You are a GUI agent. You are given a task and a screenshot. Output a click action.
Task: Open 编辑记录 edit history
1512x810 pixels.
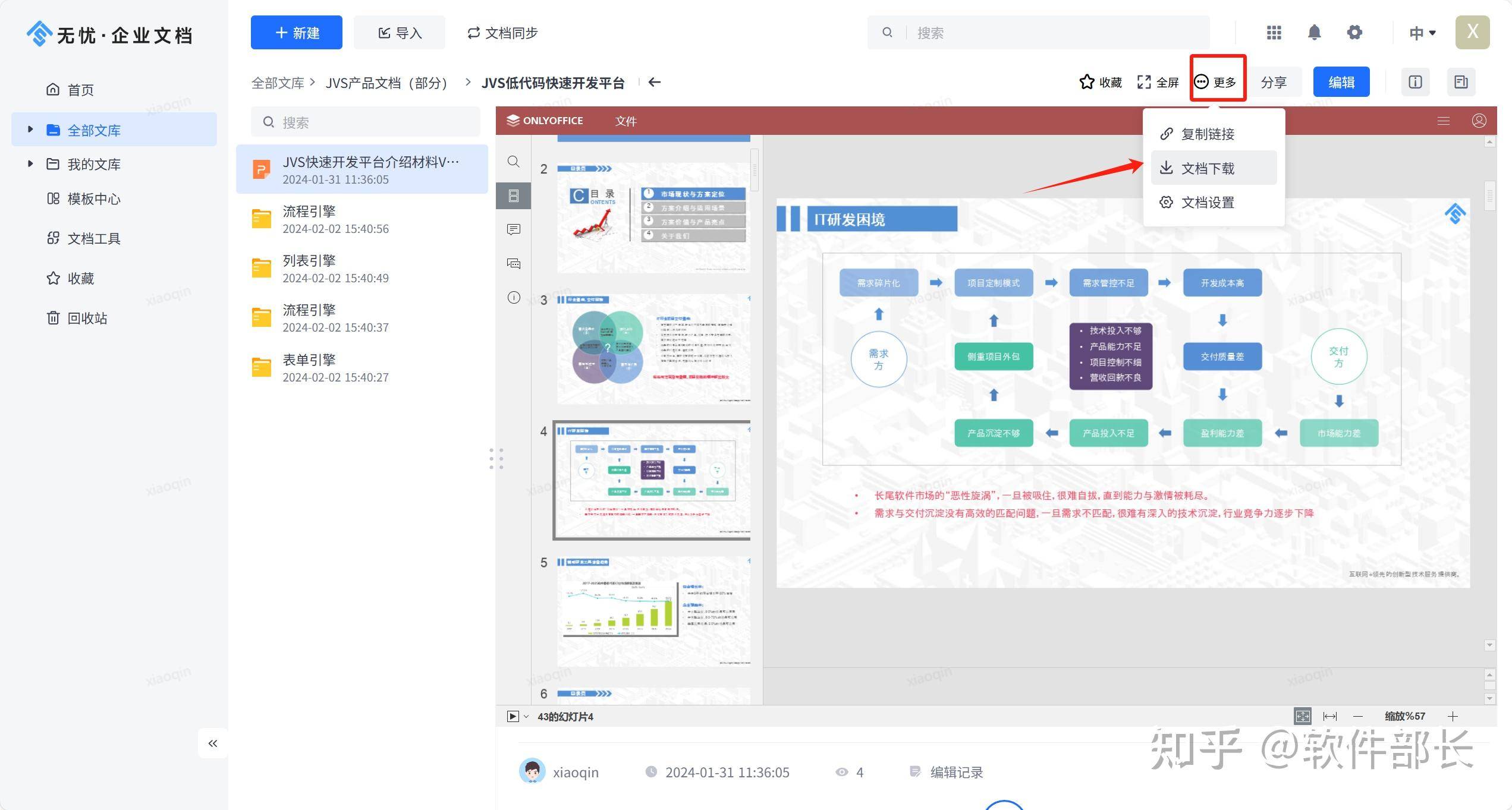point(946,772)
